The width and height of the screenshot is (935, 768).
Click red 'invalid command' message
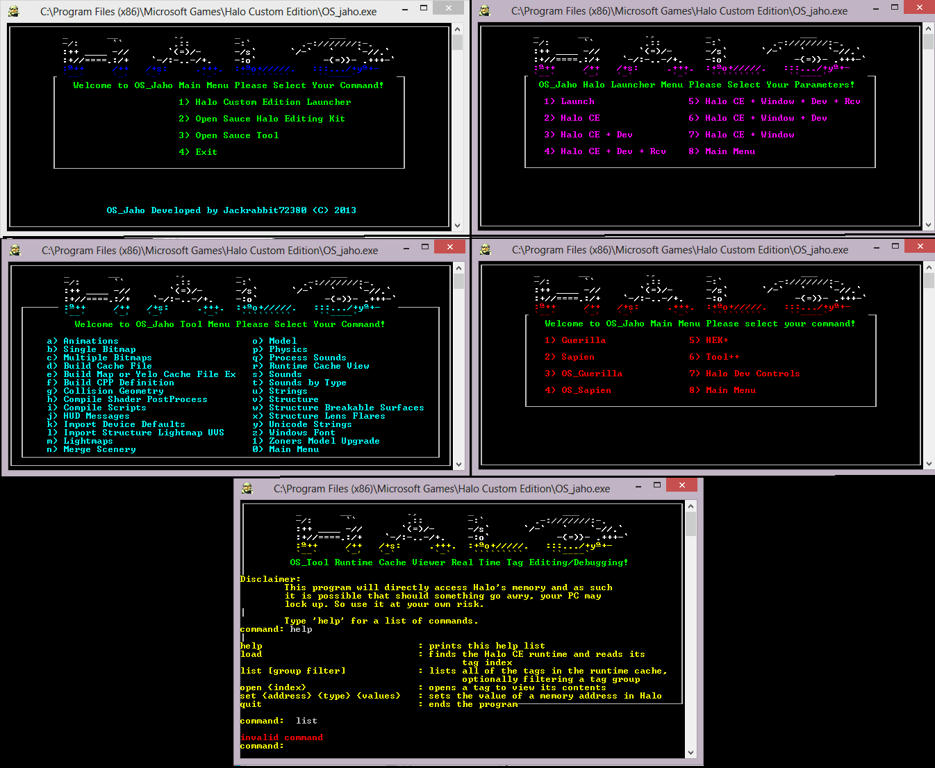[281, 738]
